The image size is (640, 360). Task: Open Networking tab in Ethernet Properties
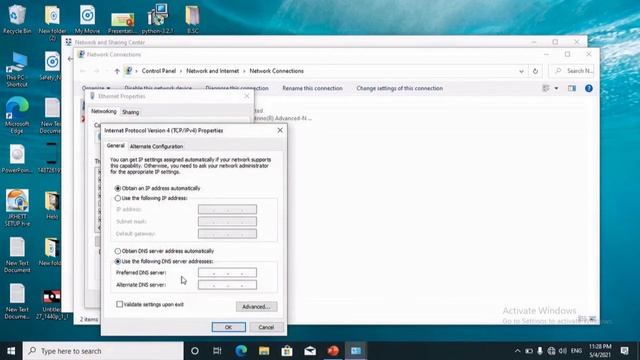pyautogui.click(x=104, y=111)
